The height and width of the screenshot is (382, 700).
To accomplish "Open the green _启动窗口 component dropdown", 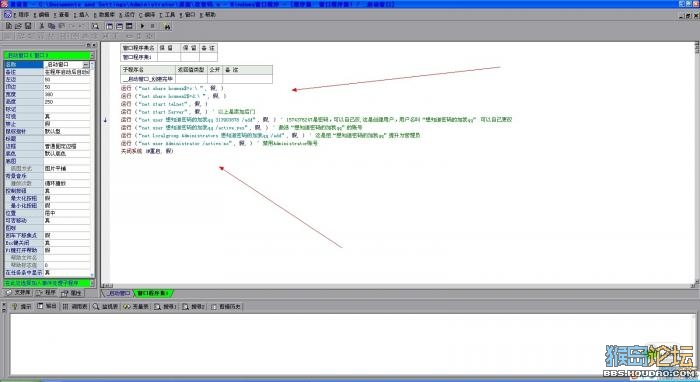I will (49, 55).
